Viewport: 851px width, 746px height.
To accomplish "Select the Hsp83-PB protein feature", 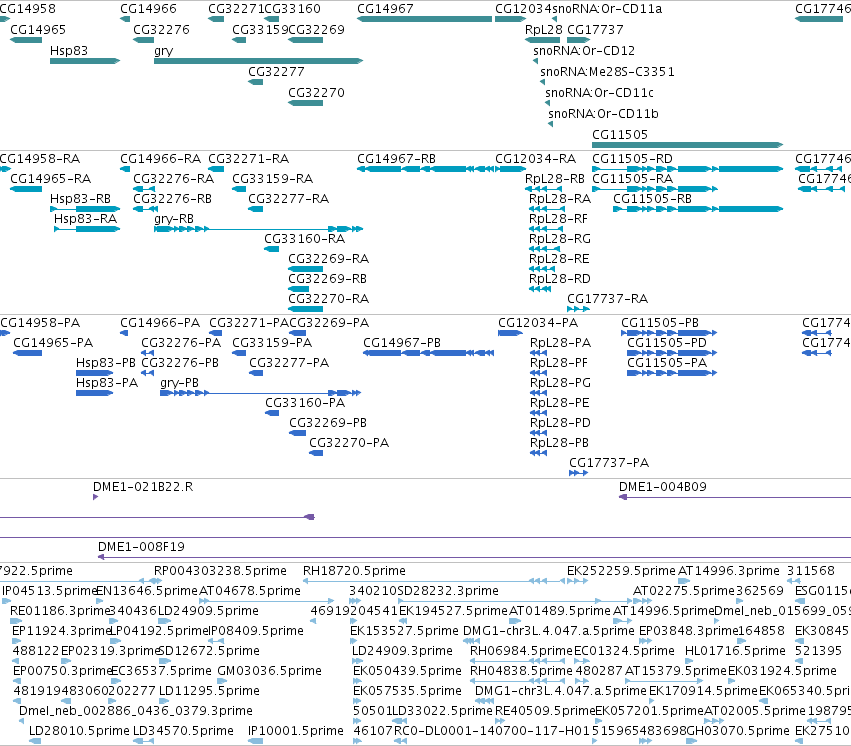I will tap(94, 373).
